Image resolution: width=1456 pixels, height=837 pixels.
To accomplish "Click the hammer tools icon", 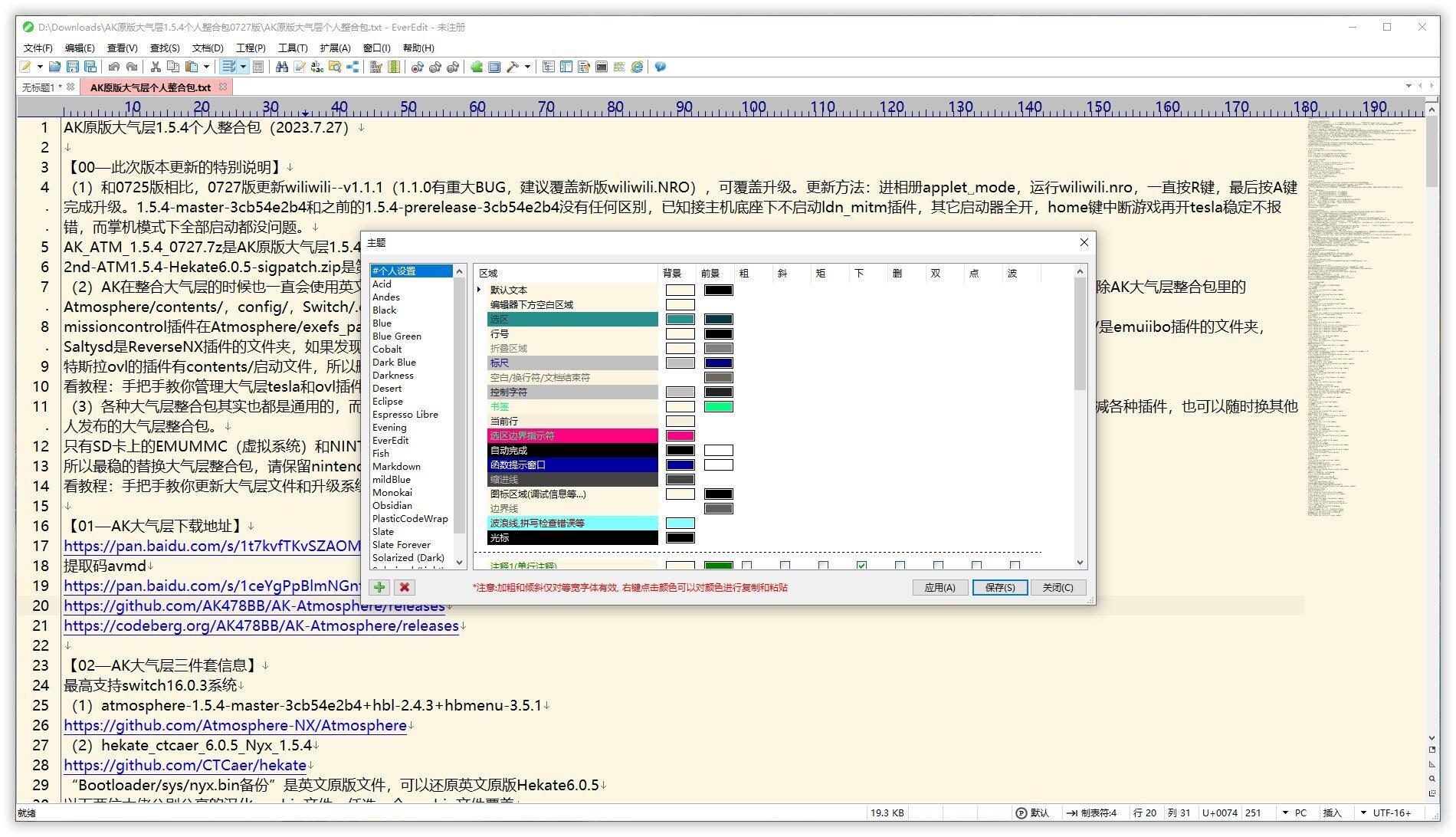I will click(x=513, y=67).
